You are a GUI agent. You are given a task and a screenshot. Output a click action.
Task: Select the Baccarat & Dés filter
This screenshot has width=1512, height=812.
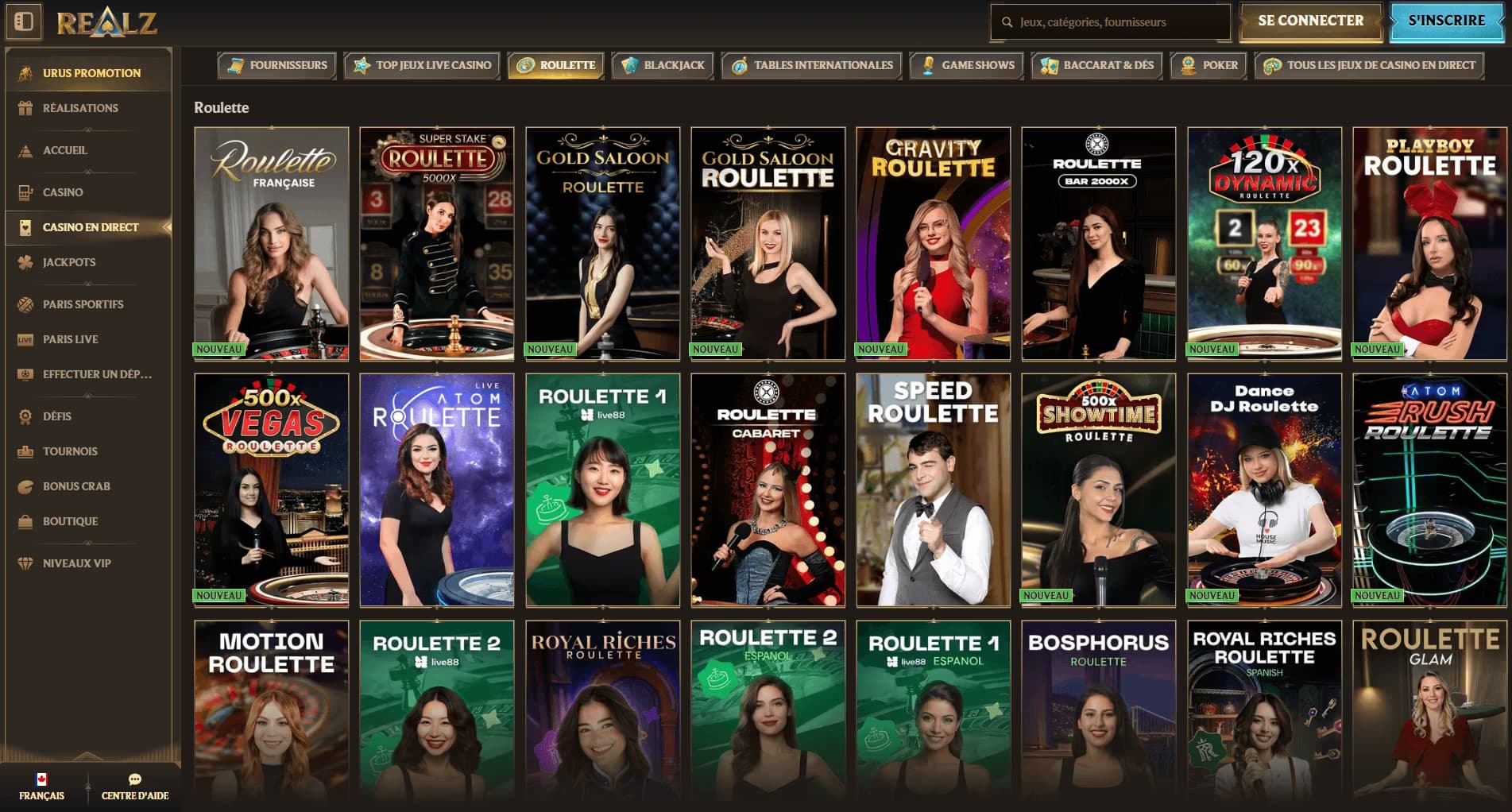[x=1096, y=65]
